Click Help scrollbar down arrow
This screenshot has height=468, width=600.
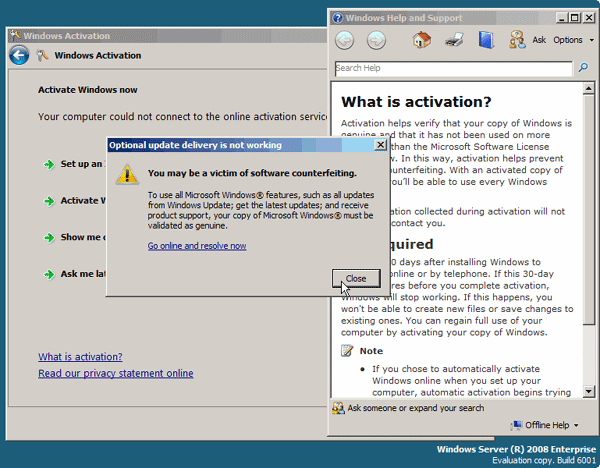[590, 390]
